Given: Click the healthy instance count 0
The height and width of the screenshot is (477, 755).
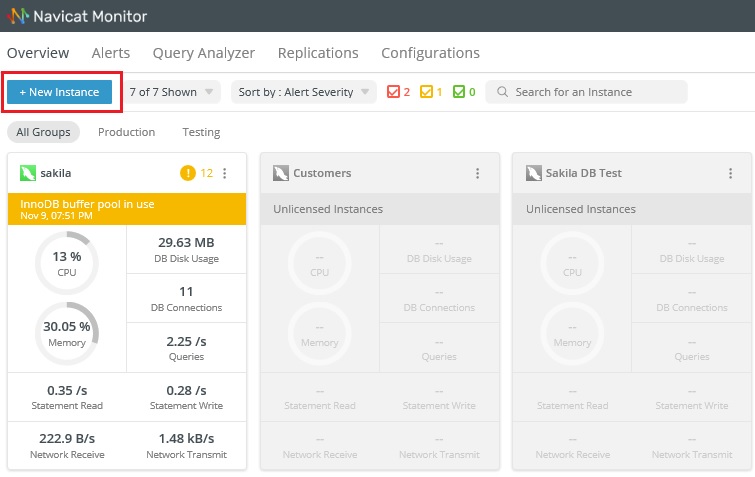Looking at the screenshot, I should coord(472,92).
